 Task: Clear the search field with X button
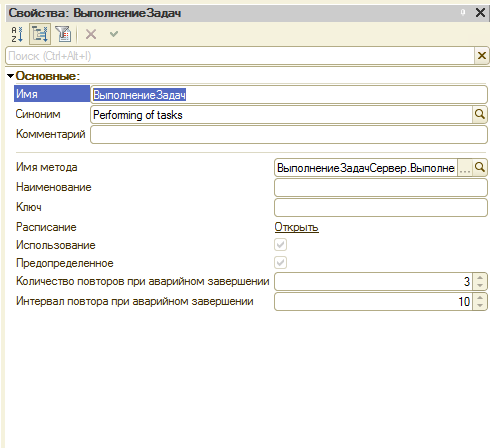click(x=482, y=56)
